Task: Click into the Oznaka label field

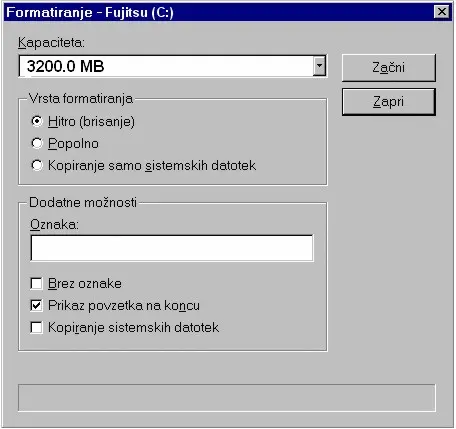Action: [172, 248]
